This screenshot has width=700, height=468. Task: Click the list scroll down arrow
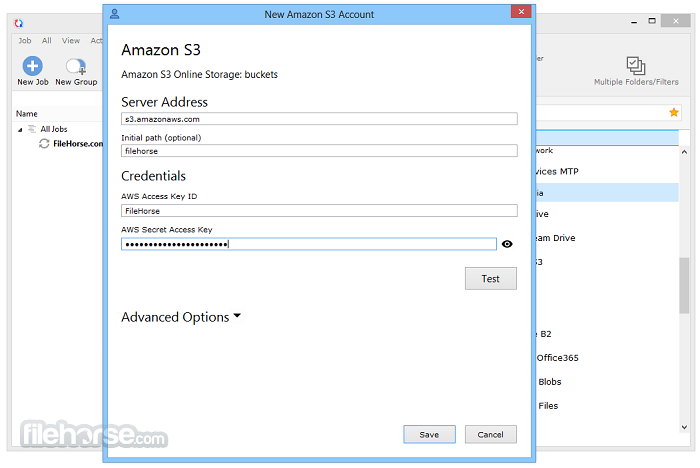(x=684, y=427)
